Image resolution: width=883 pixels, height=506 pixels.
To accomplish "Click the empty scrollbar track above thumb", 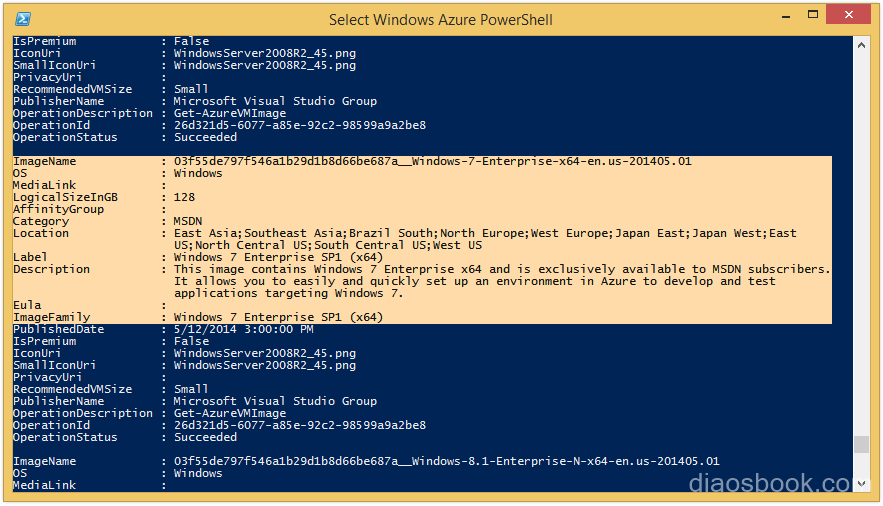I will [861, 242].
